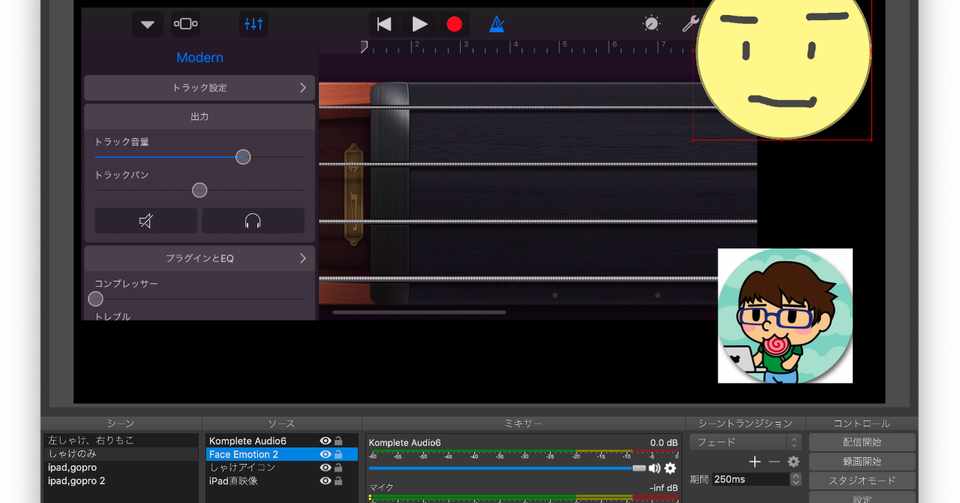Hide the しゃけアイコン source eye

pos(325,468)
